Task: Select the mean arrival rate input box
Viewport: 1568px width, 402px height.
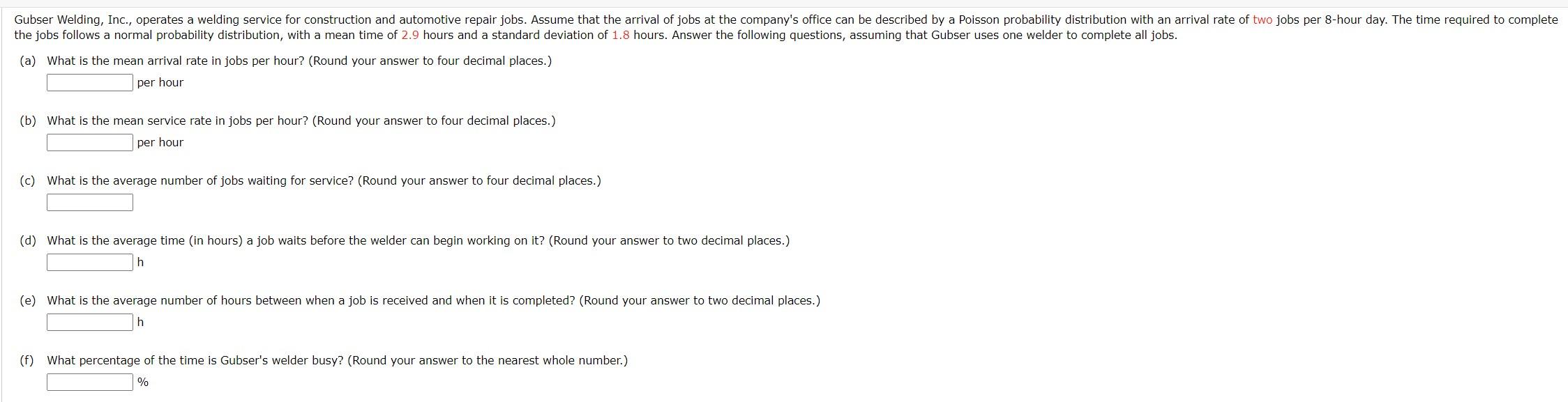Action: click(89, 82)
